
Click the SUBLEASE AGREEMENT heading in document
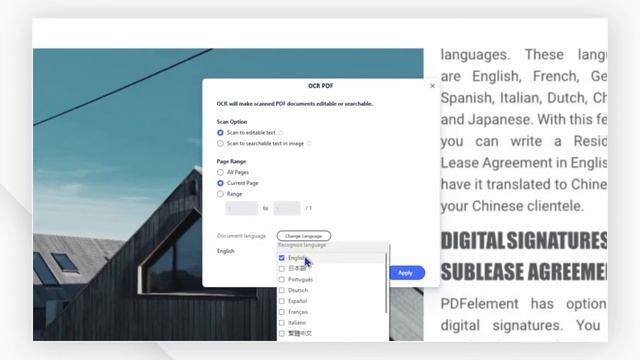point(524,272)
